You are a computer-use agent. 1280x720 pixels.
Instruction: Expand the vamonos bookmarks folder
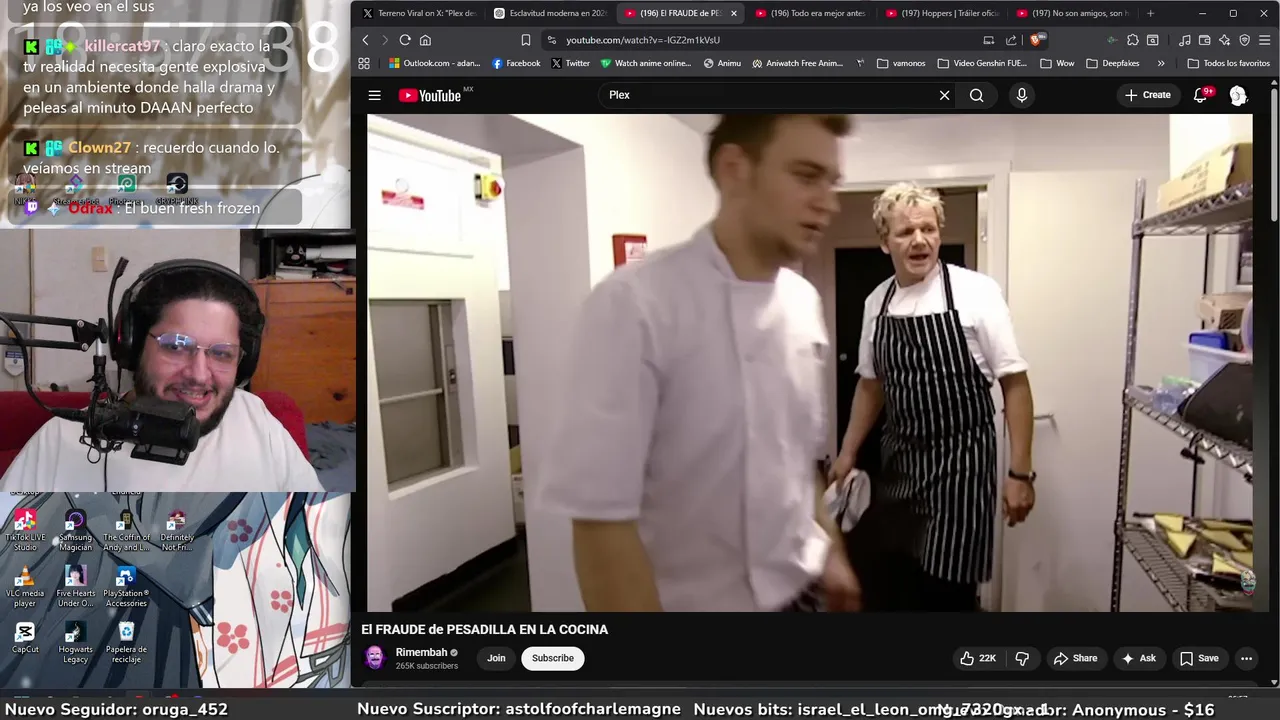(901, 63)
